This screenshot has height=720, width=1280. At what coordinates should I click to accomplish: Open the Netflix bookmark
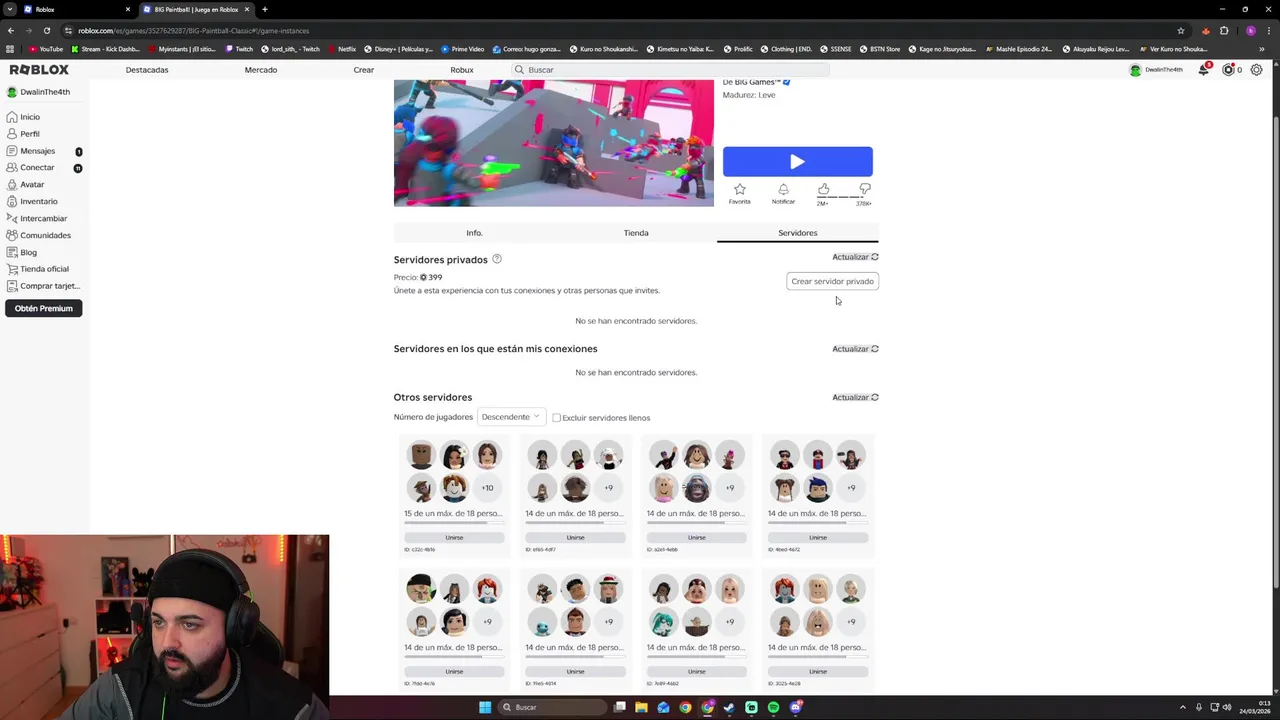[342, 49]
